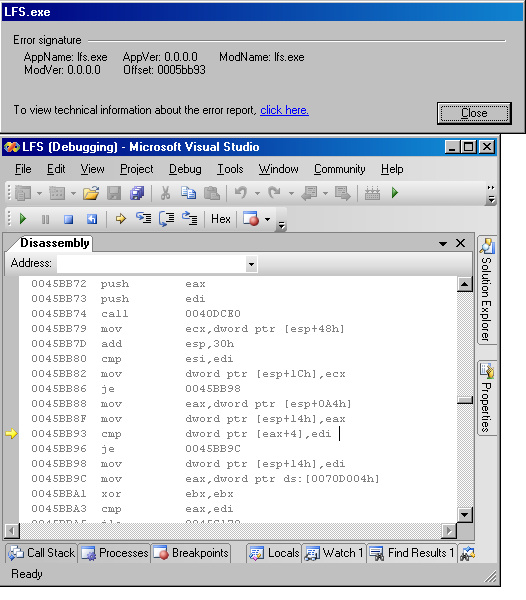The image size is (526, 600).
Task: Switch to the Find Results 1 tab
Action: coord(412,553)
